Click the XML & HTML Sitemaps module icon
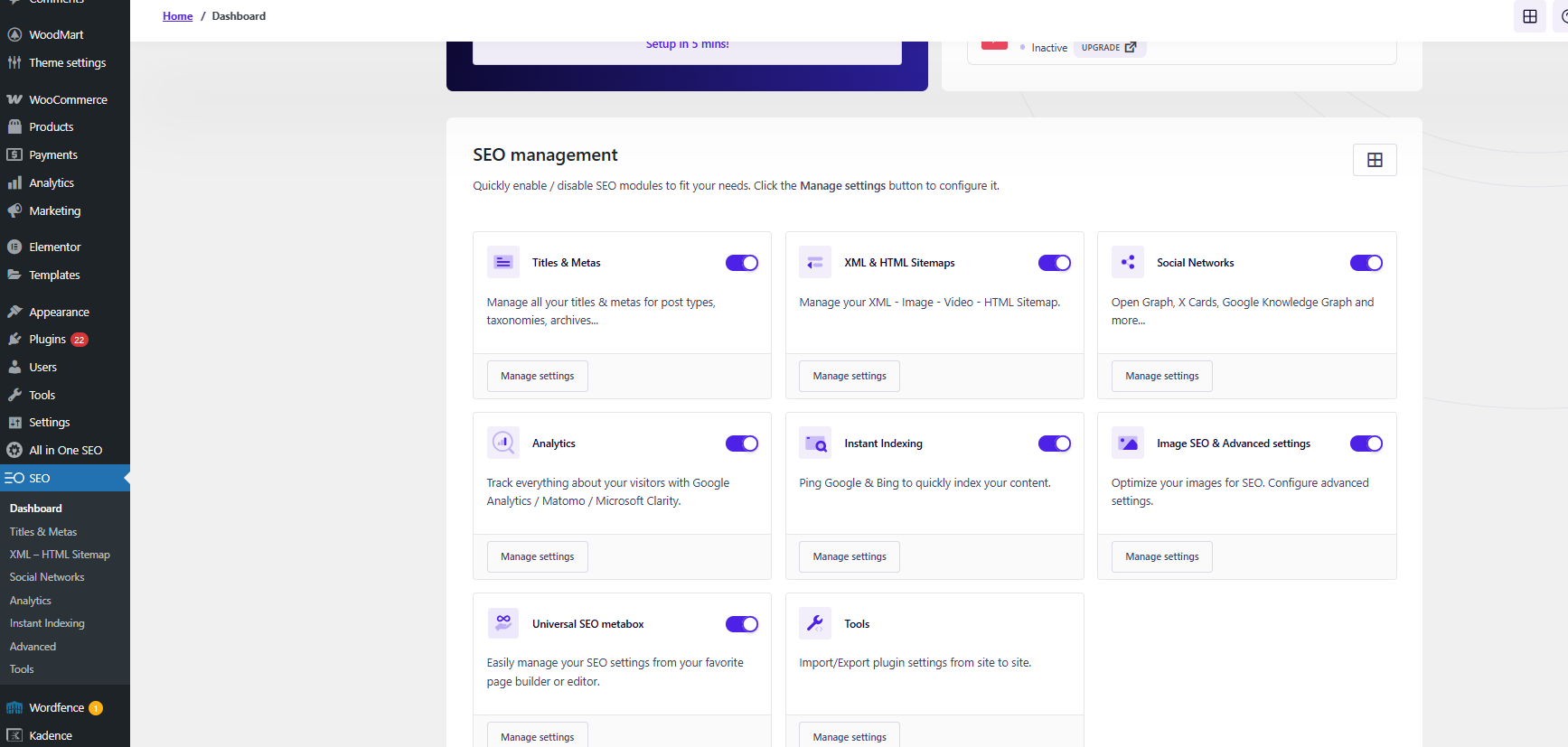The width and height of the screenshot is (1568, 747). point(814,263)
